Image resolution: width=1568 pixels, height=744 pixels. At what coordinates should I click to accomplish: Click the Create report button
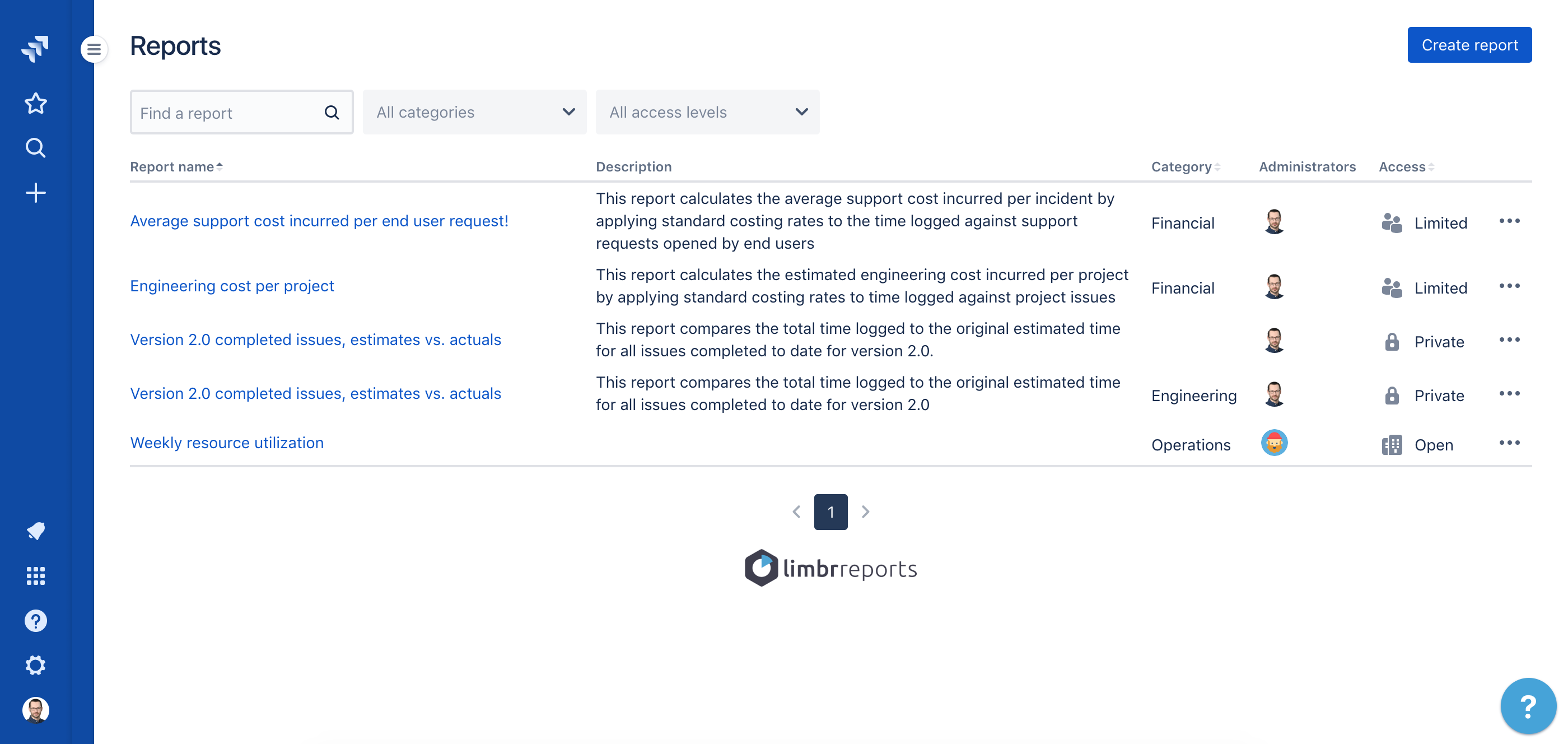point(1469,44)
